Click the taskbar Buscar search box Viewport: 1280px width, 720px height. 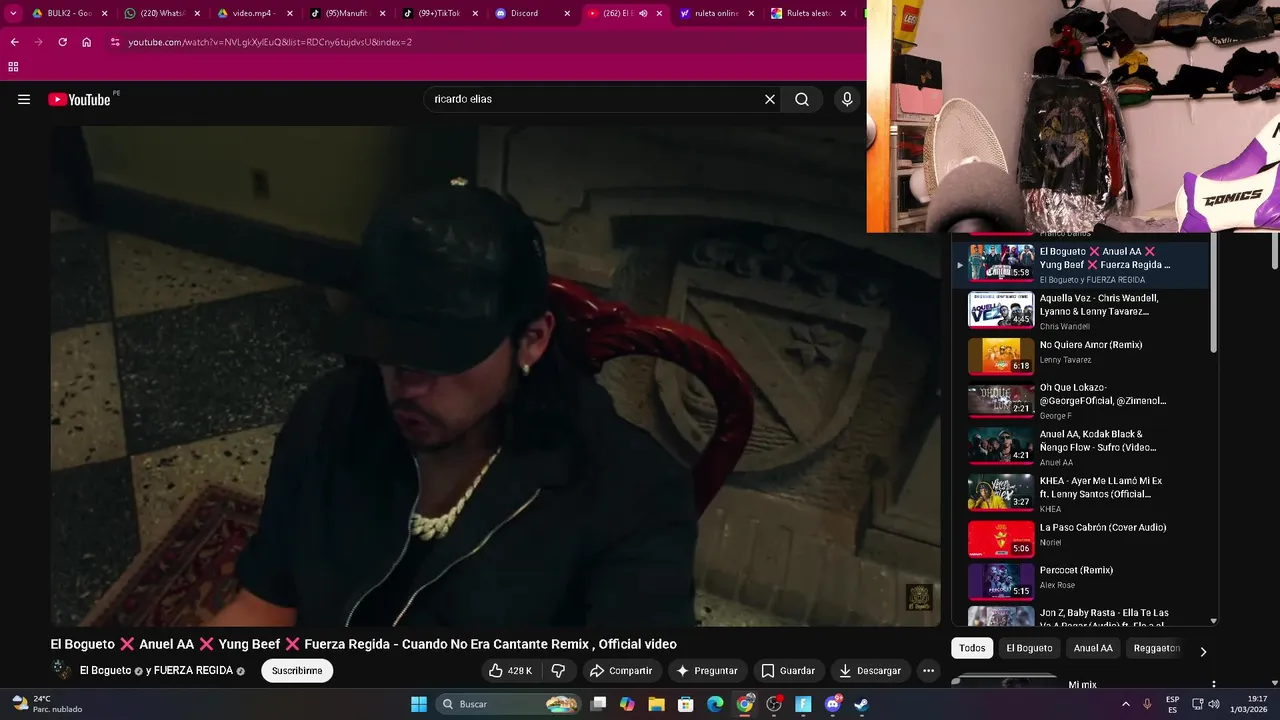coord(510,704)
